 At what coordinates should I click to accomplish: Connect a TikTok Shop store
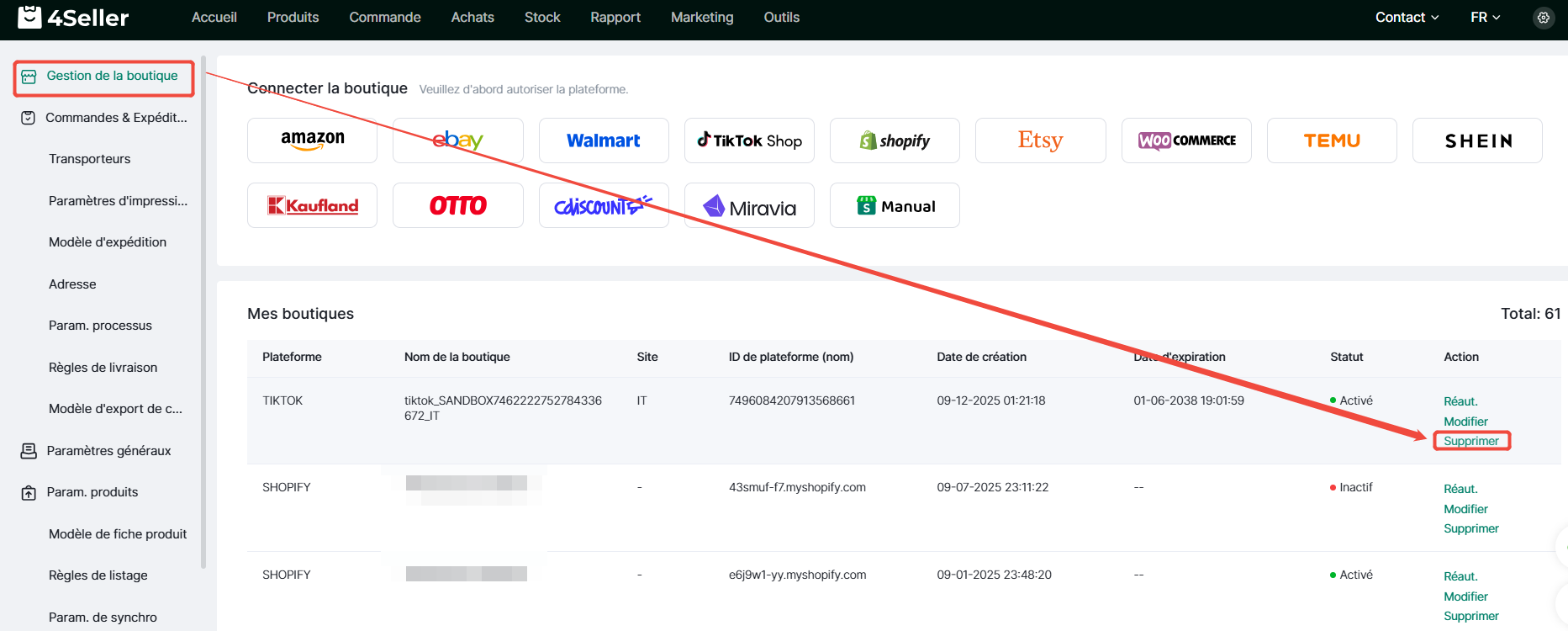coord(749,141)
